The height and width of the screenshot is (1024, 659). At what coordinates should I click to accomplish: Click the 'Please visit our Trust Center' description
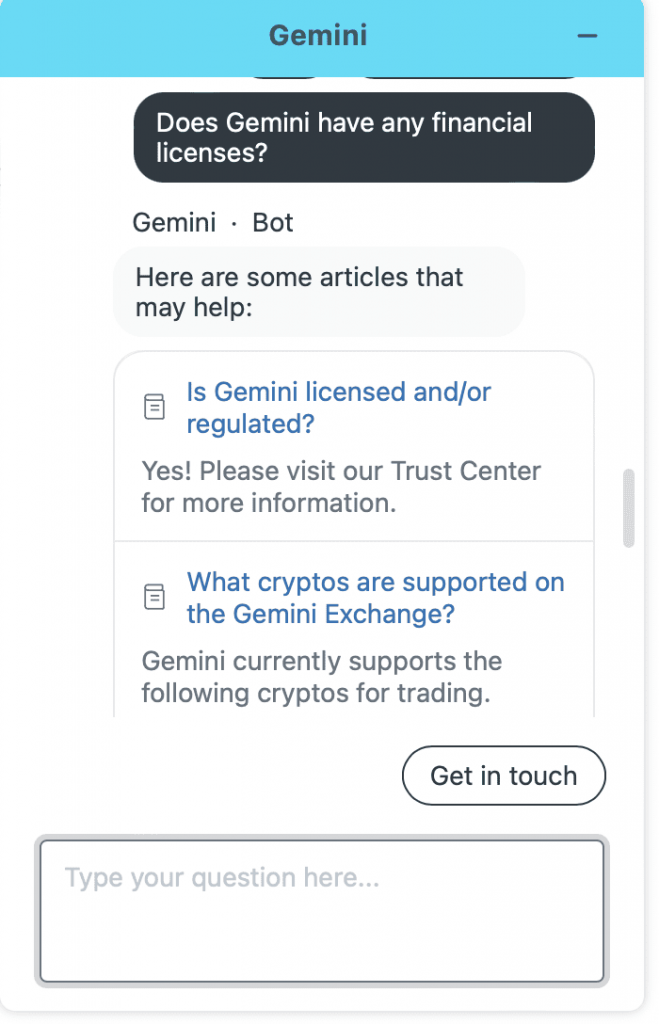coord(341,487)
